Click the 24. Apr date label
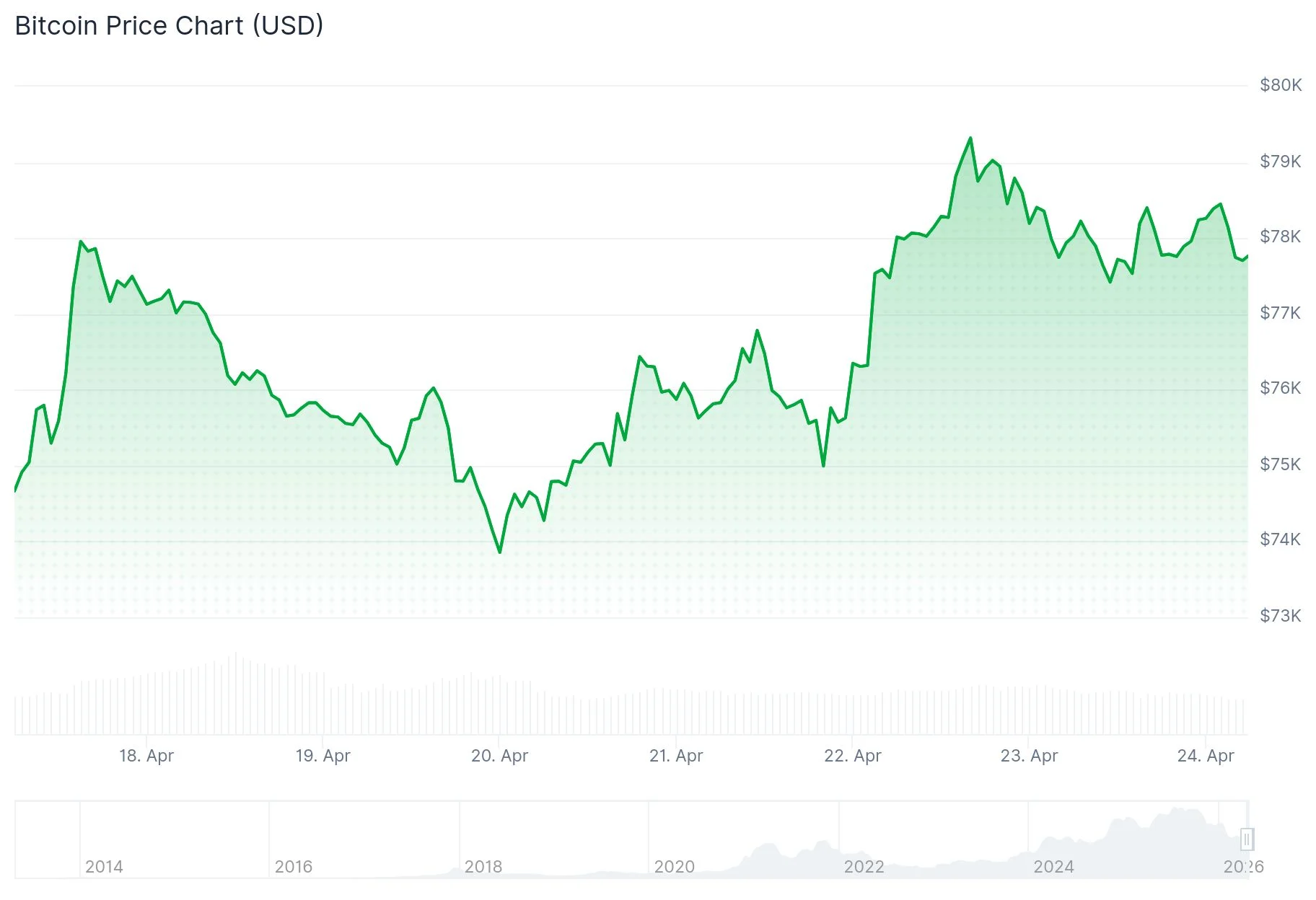 (x=1206, y=756)
